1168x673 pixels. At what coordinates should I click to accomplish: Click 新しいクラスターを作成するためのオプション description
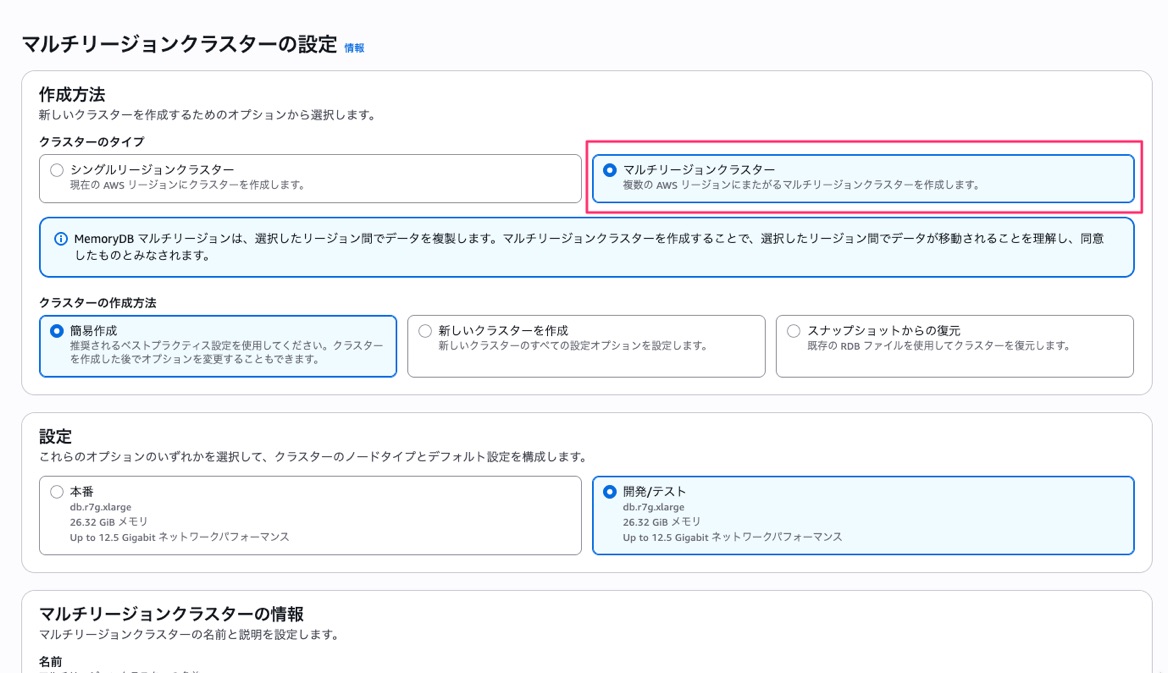209,115
